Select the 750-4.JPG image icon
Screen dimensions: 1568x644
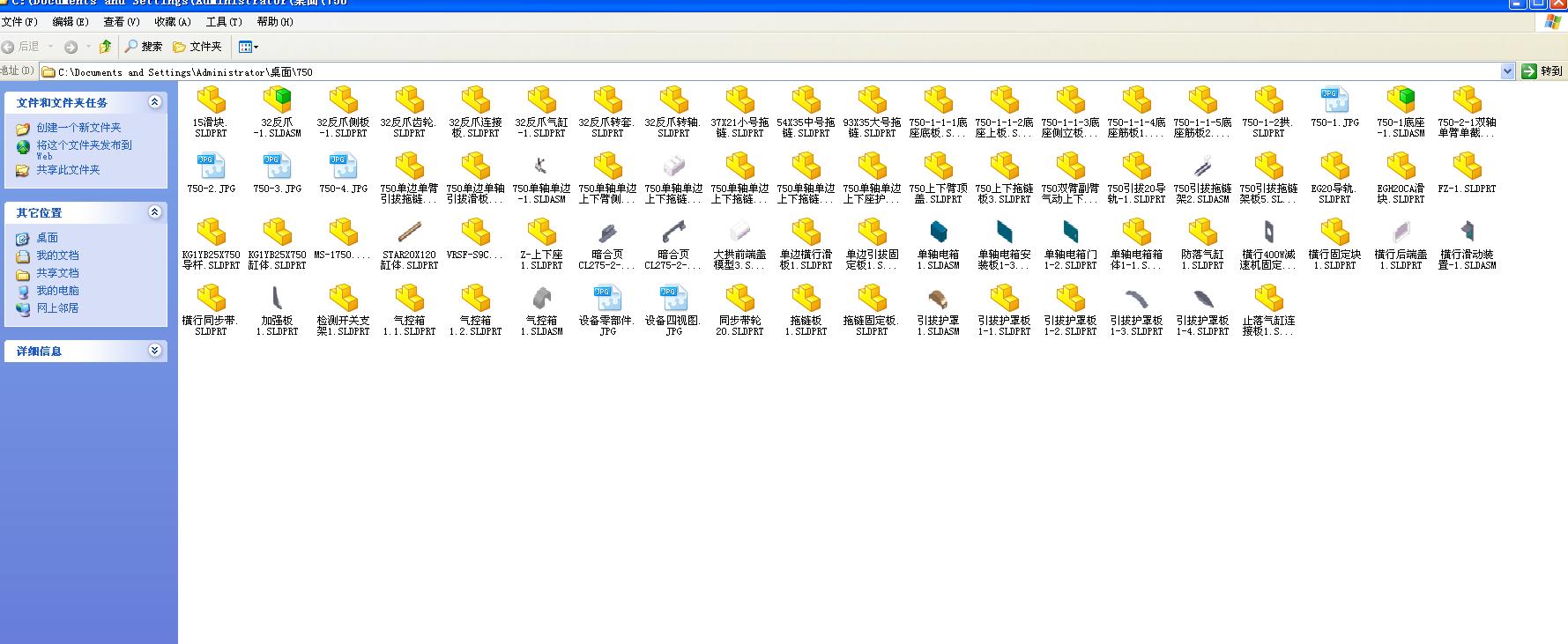tap(343, 166)
